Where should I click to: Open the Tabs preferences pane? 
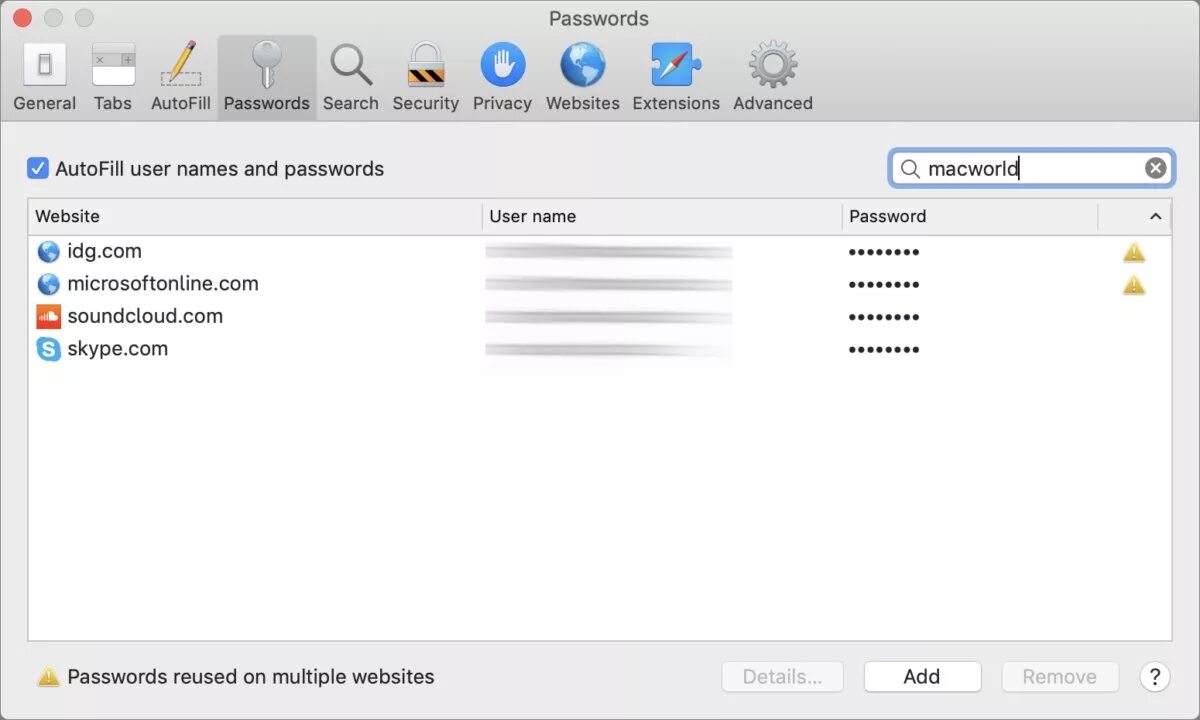point(113,78)
